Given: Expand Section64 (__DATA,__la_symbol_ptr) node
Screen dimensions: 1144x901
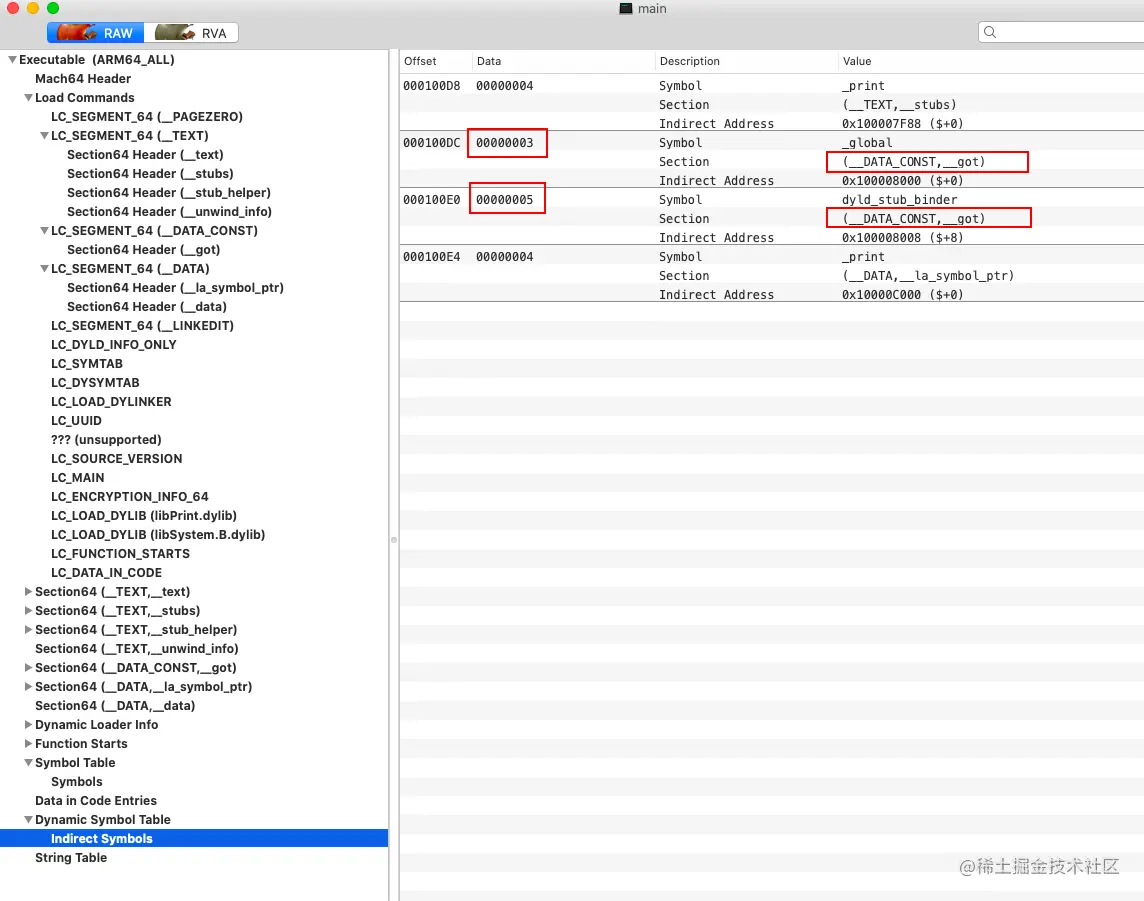Looking at the screenshot, I should 28,687.
